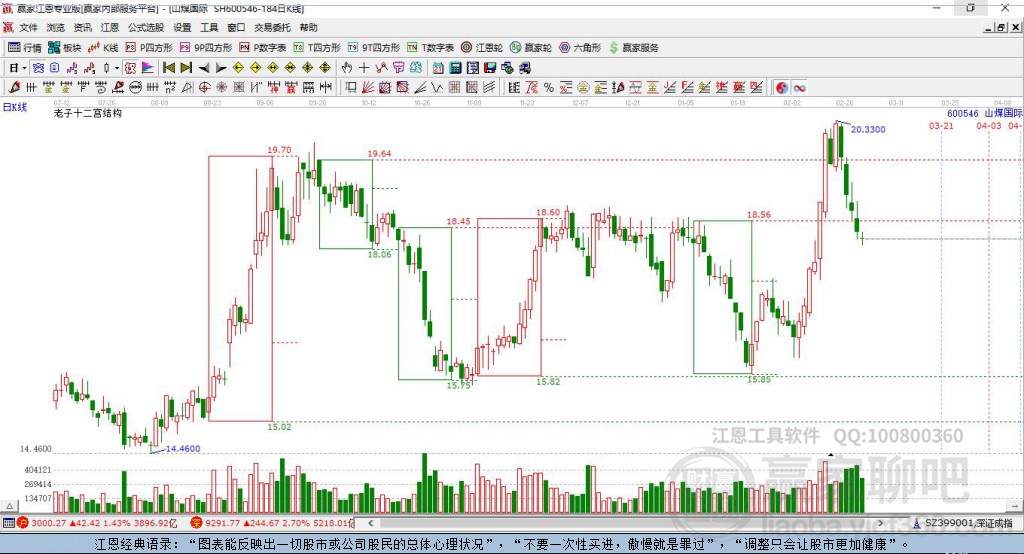Toggle the blue highlighted icon beside 日
Screen dimensions: 1024x554
click(x=38, y=68)
